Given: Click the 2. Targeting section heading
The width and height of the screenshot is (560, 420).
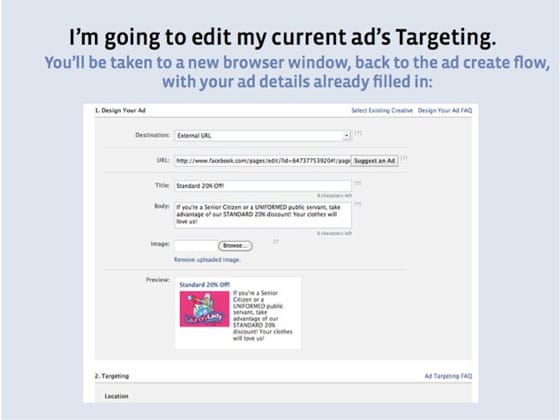Looking at the screenshot, I should click(x=112, y=376).
